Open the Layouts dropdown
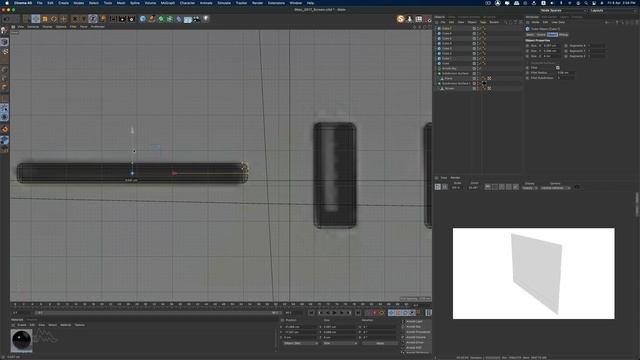Screen dimensions: 640x360 coord(613,10)
